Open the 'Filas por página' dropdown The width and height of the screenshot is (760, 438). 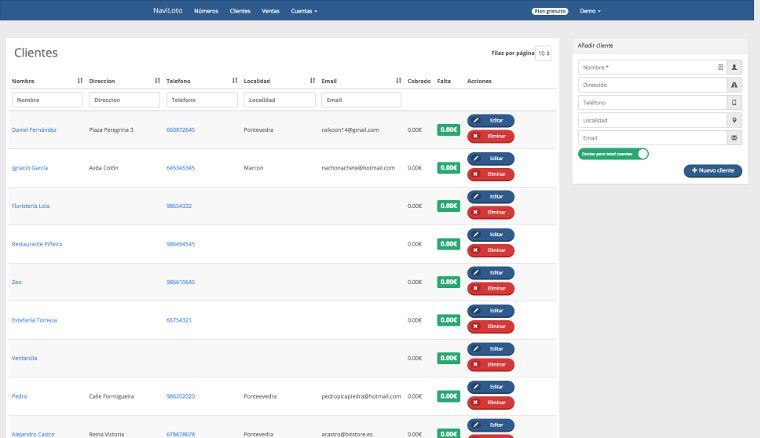543,53
